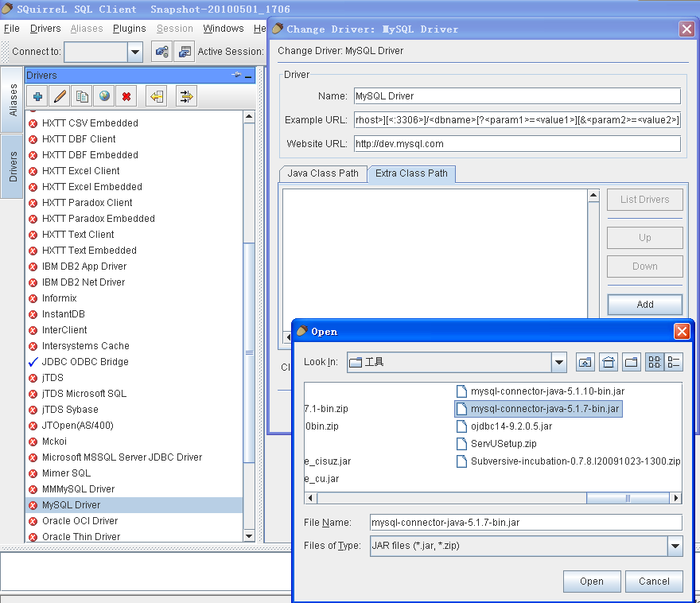The image size is (700, 603).
Task: Click the Open dialog horizontal scrollbar thumb
Action: tap(628, 498)
